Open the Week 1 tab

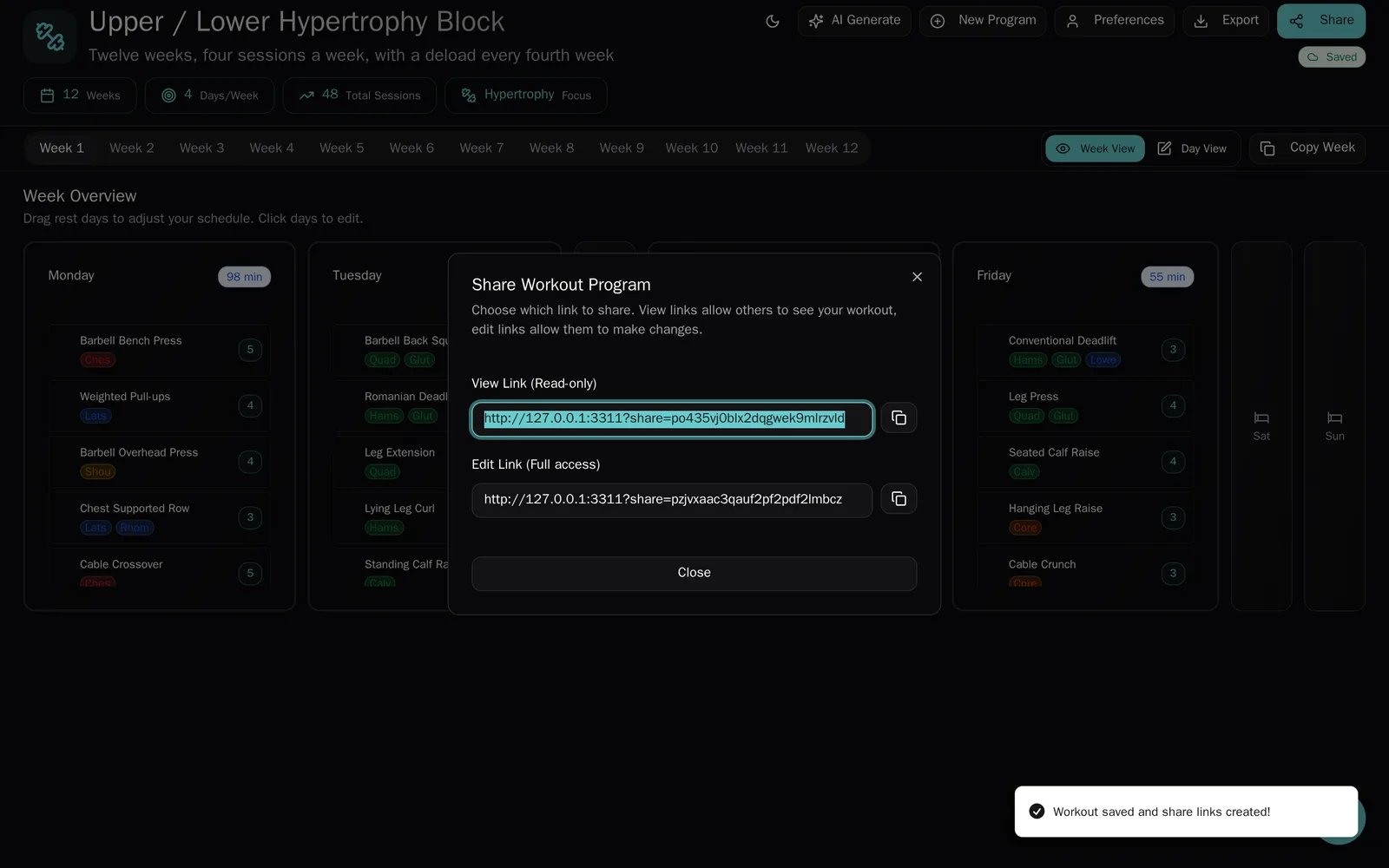pos(62,148)
